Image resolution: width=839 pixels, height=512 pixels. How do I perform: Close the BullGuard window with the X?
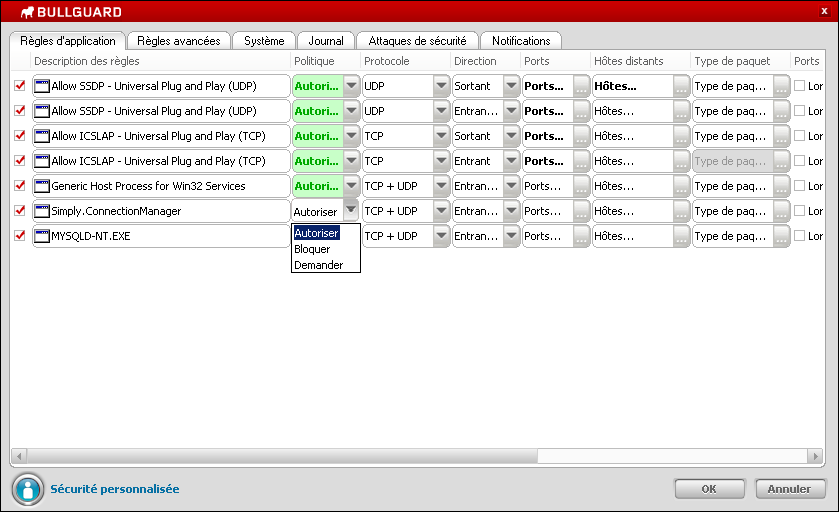point(824,11)
